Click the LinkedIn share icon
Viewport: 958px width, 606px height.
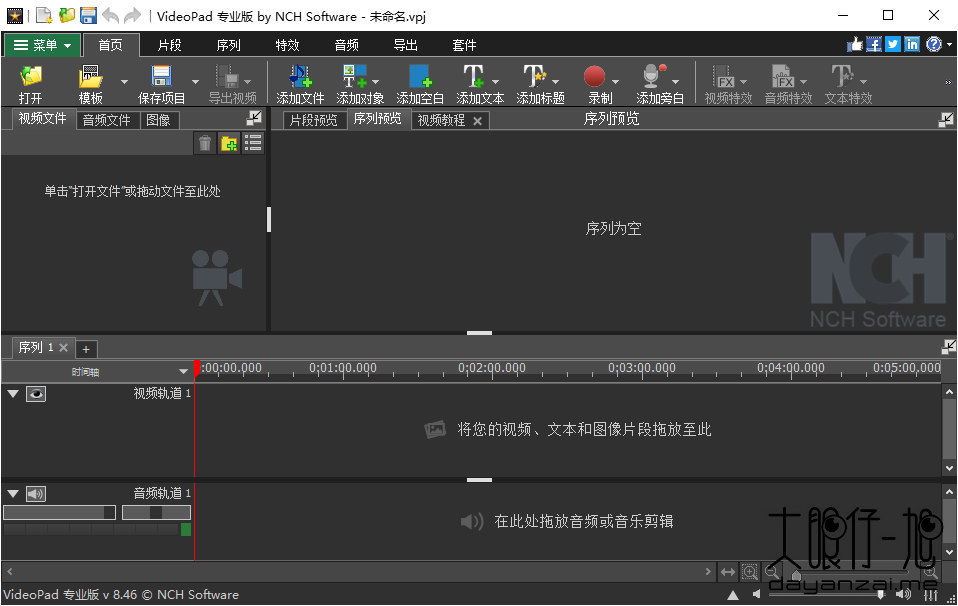912,45
